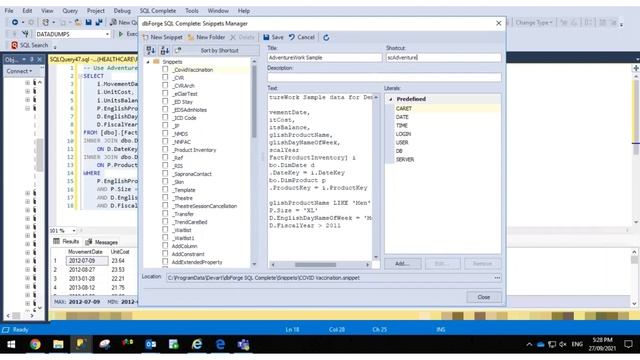
Task: Click the Windows Start button
Action: 11,344
